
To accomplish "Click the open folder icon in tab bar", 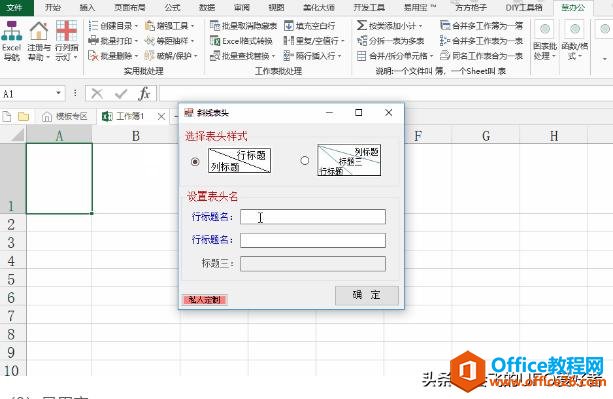I will pyautogui.click(x=23, y=116).
